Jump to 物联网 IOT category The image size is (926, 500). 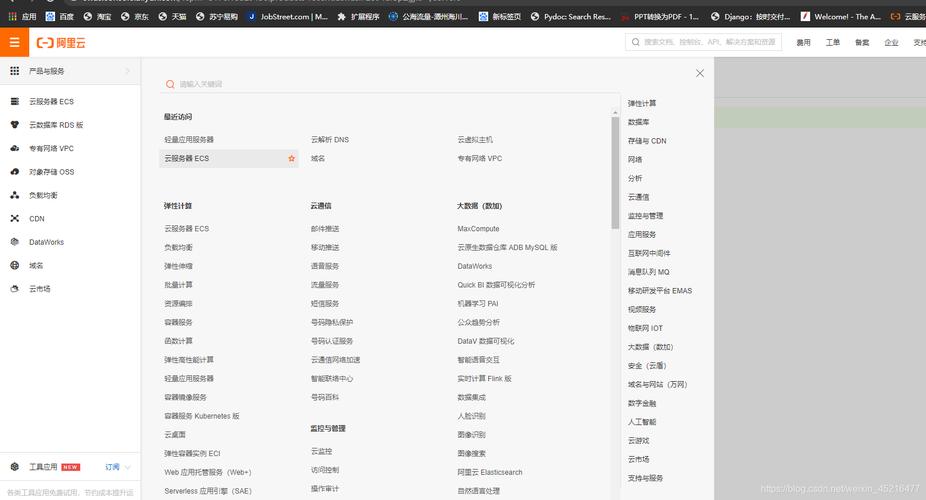[645, 328]
